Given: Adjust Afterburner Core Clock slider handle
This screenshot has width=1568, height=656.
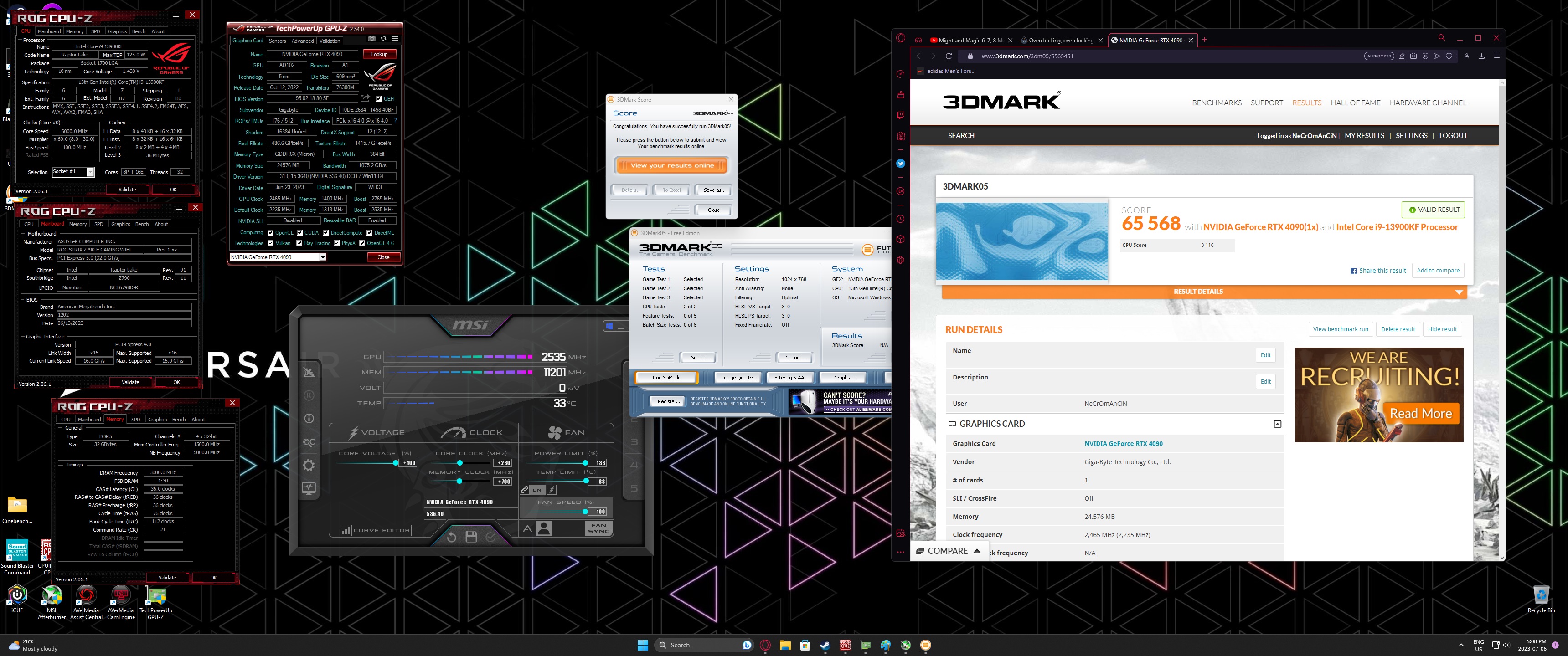Looking at the screenshot, I should pyautogui.click(x=459, y=463).
